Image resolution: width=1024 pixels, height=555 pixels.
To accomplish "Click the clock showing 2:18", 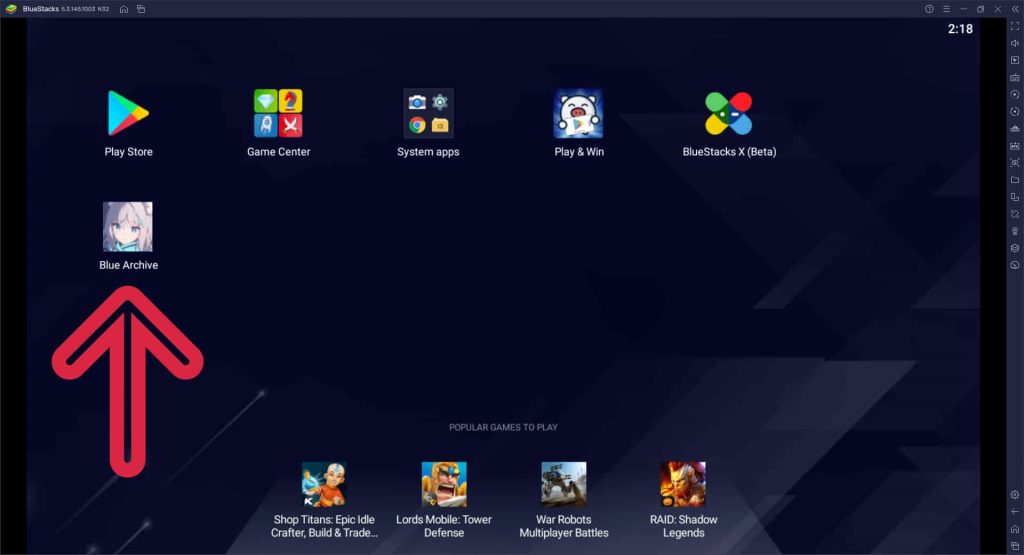I will [960, 29].
